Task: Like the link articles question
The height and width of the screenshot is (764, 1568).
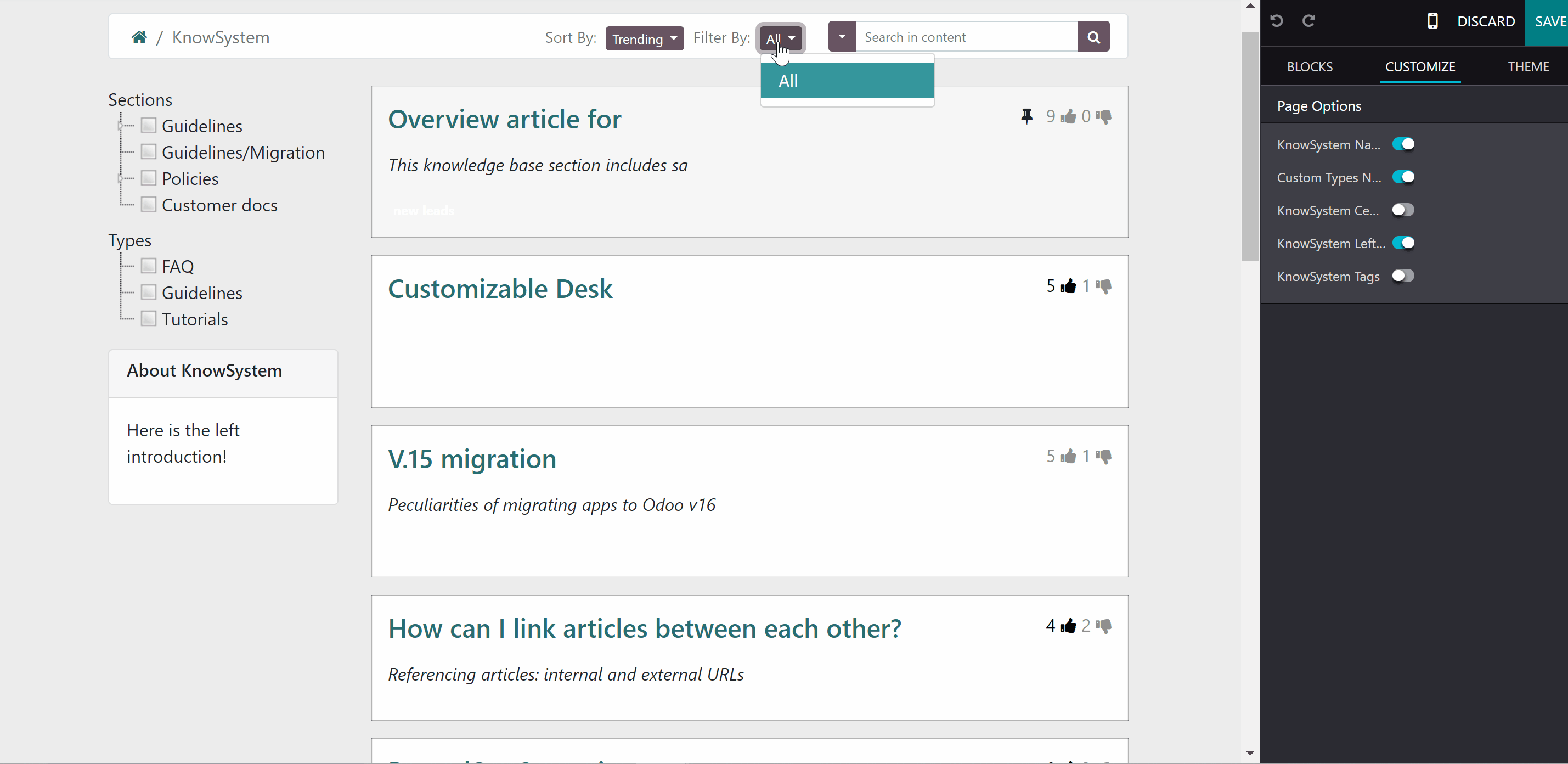Action: [x=1068, y=626]
